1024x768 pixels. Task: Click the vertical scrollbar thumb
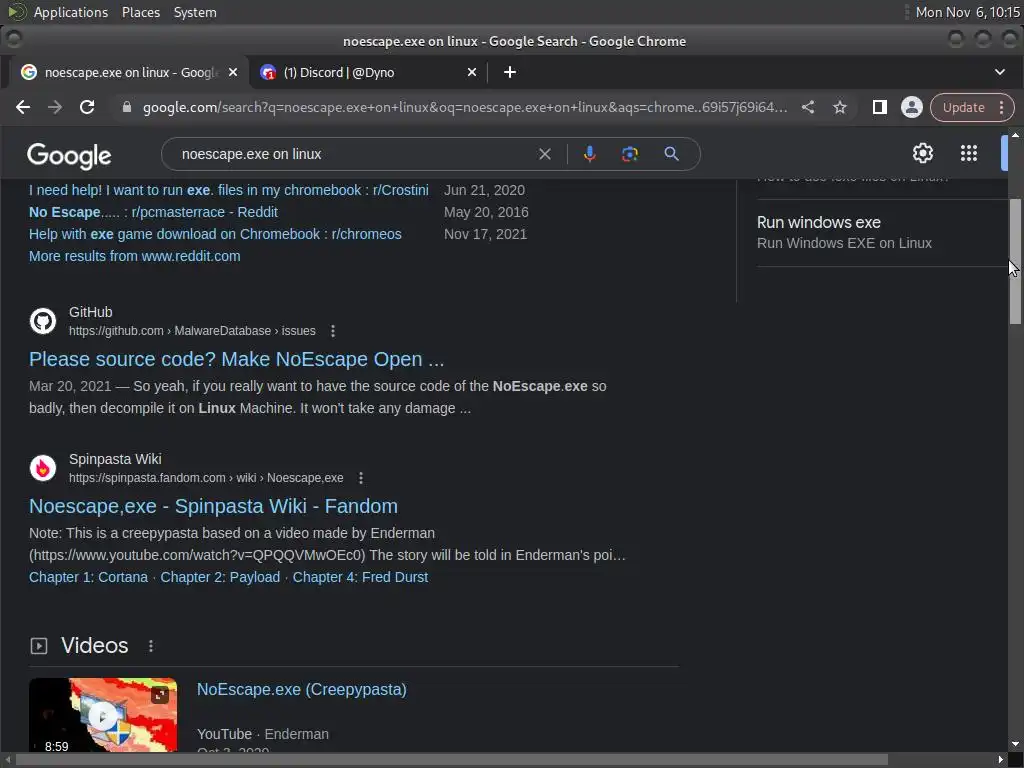tap(1015, 261)
